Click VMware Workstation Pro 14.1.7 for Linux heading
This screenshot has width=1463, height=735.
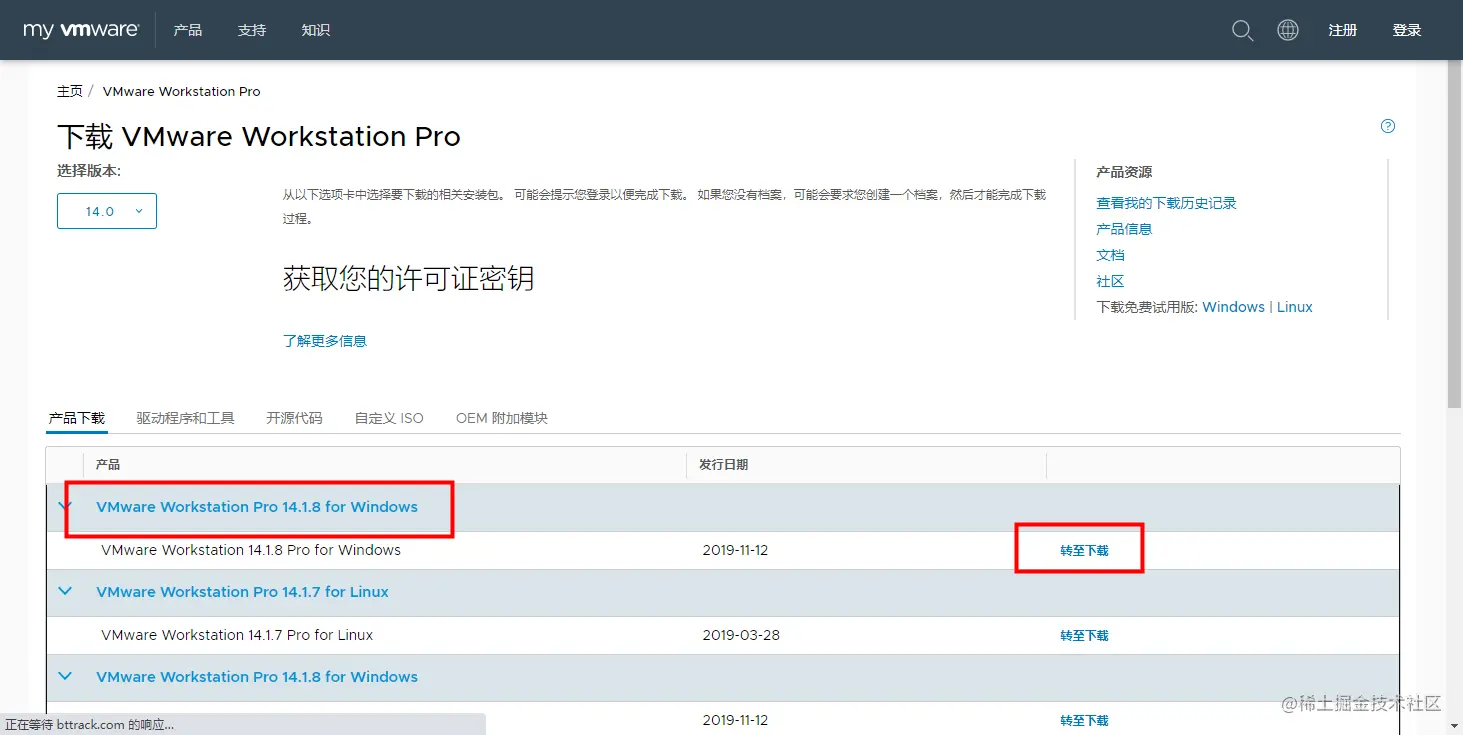click(242, 592)
